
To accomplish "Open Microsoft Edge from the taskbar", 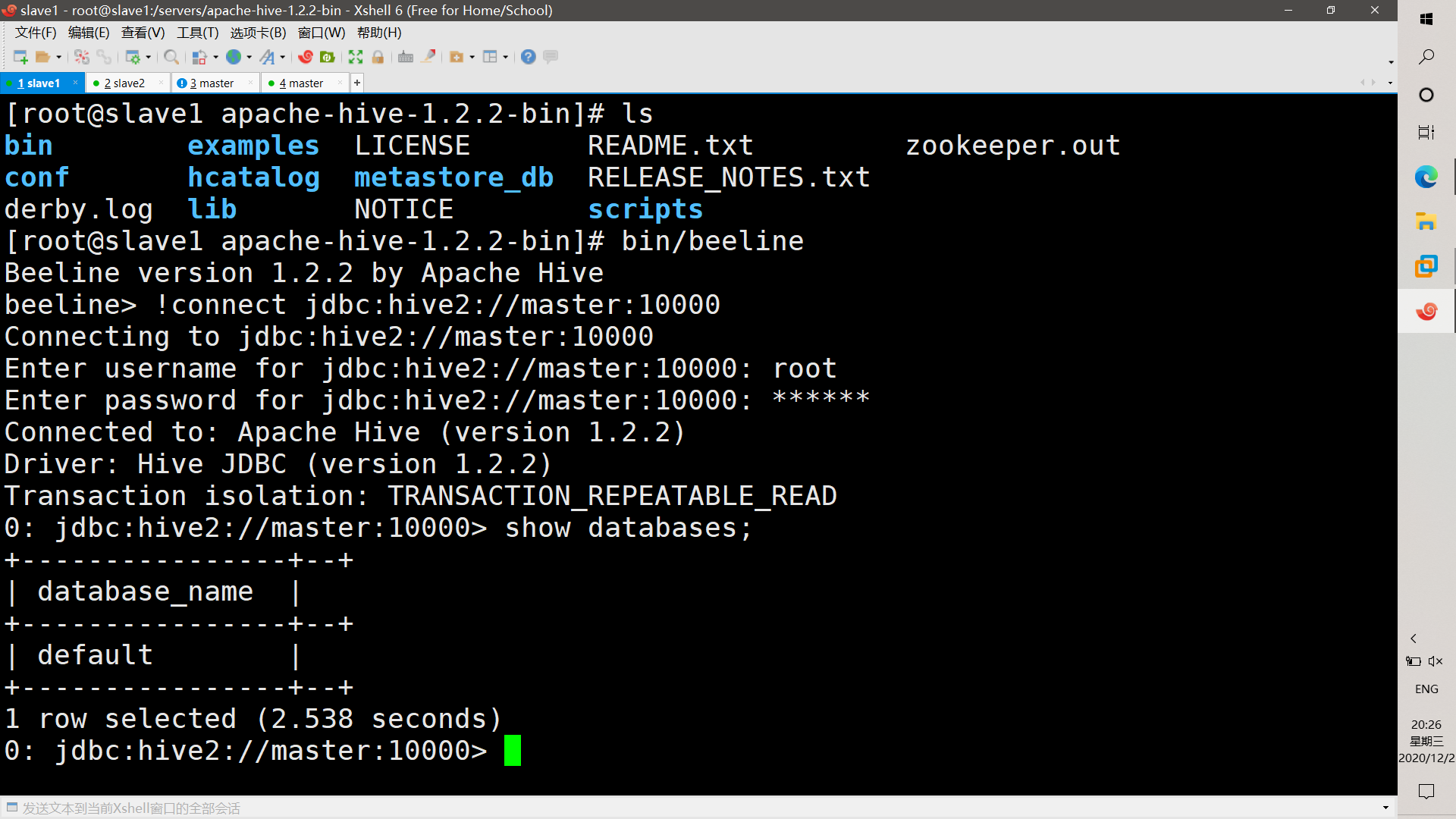I will [1426, 177].
